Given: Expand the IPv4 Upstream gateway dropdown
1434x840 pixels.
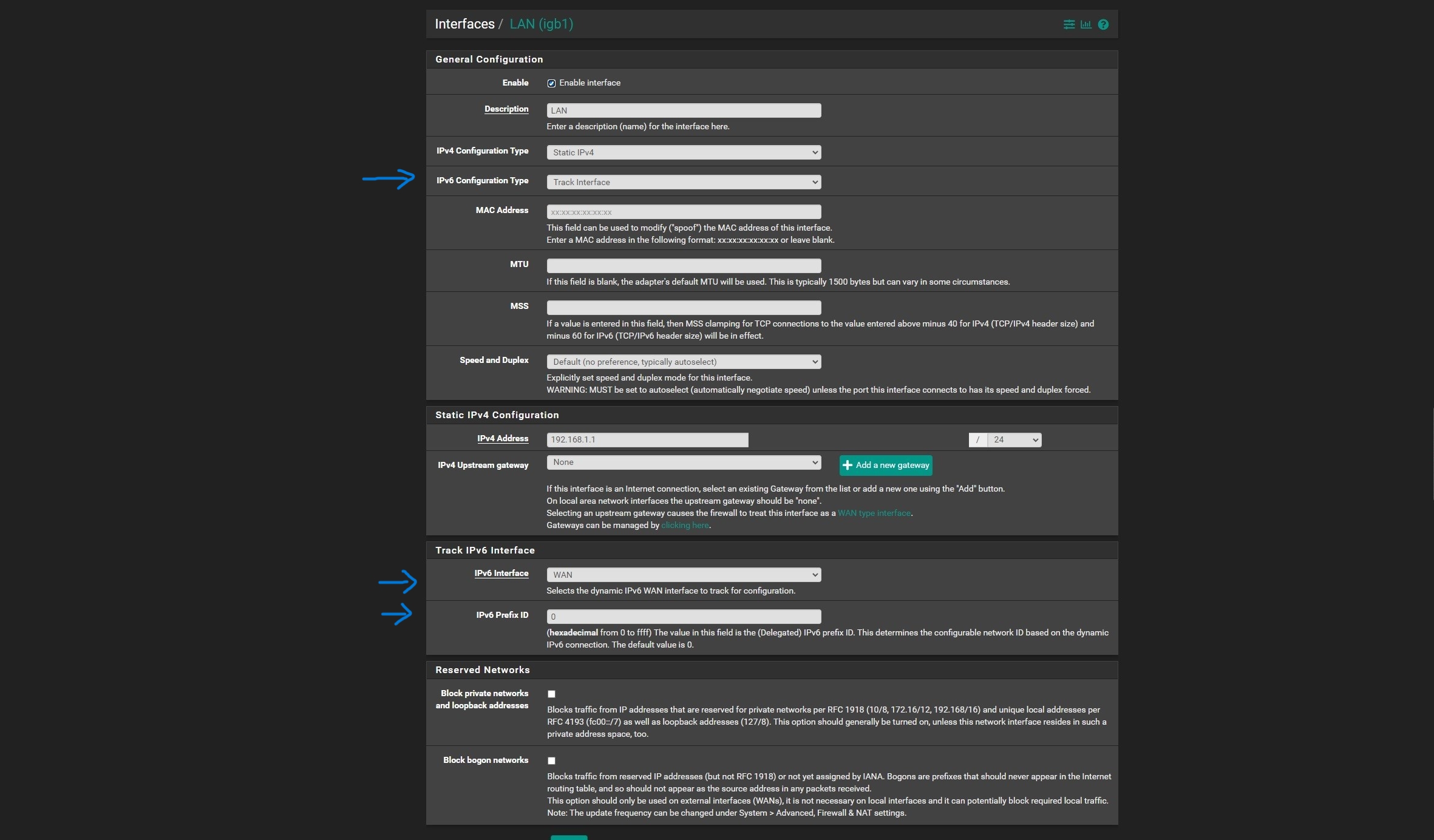Looking at the screenshot, I should [683, 462].
